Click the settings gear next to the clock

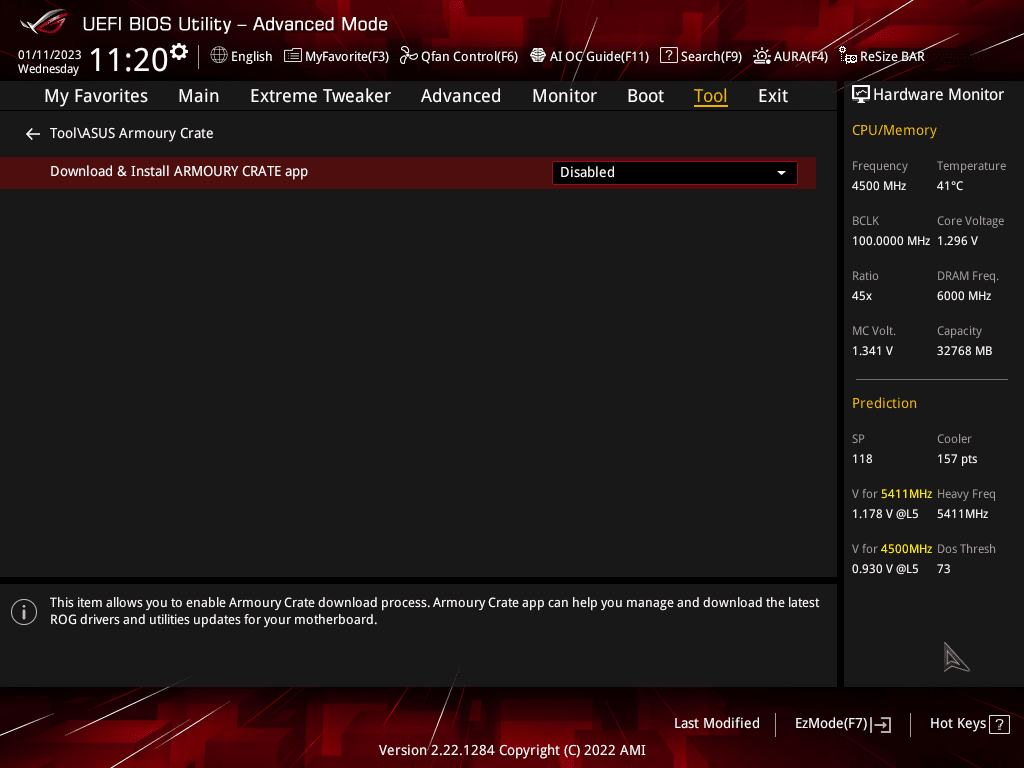pyautogui.click(x=179, y=52)
